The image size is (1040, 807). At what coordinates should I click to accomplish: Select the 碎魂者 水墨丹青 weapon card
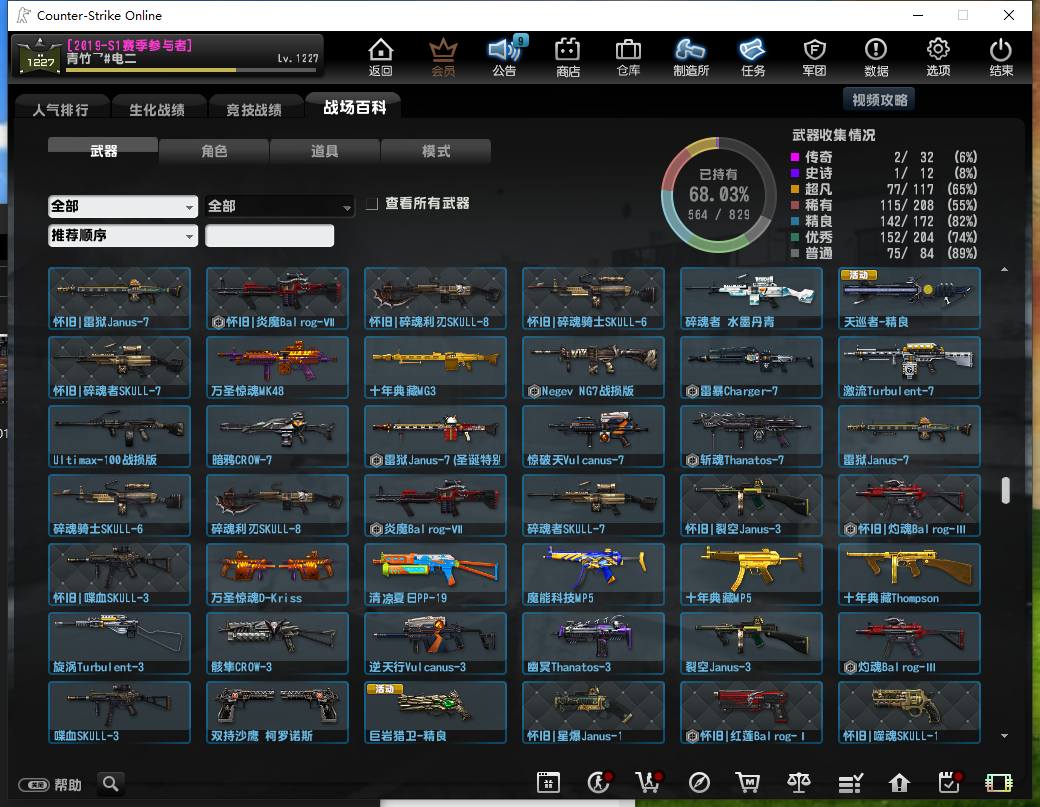click(751, 298)
